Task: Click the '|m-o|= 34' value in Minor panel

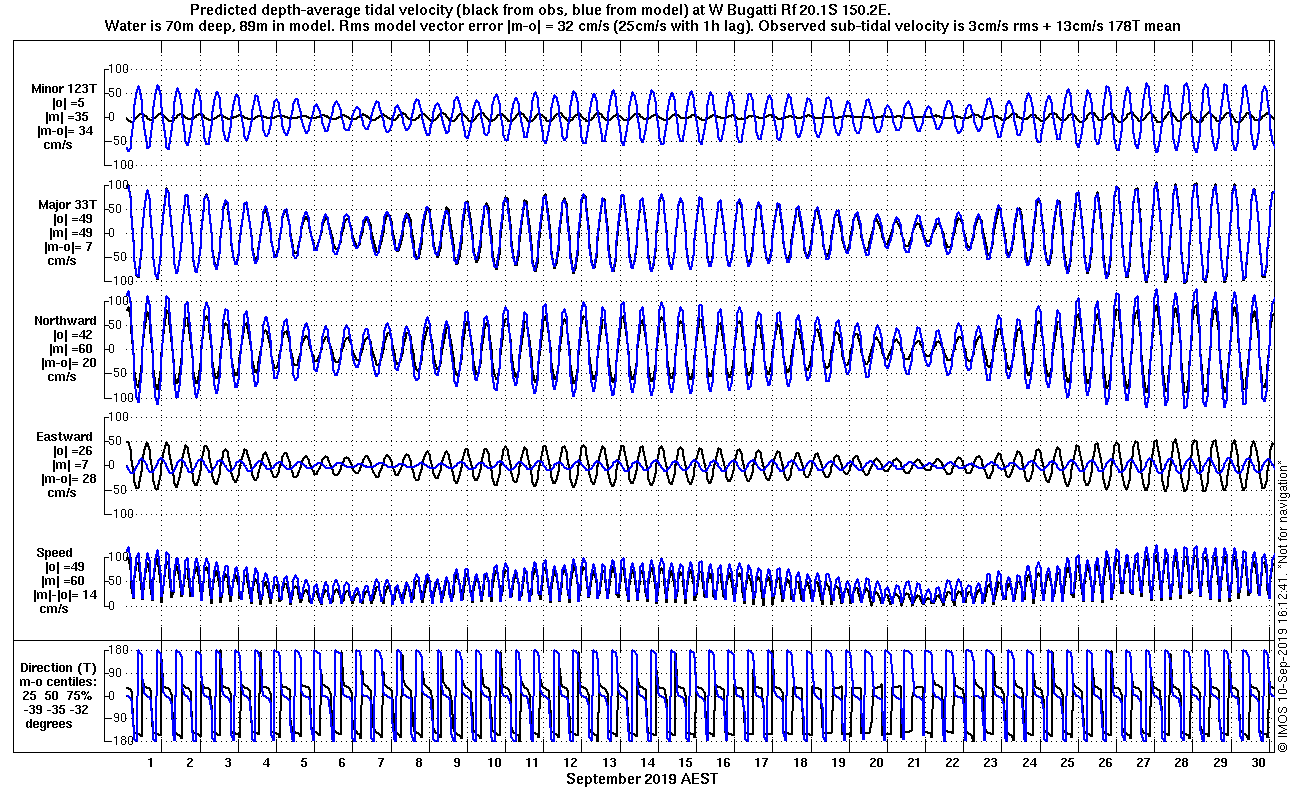Action: point(65,131)
